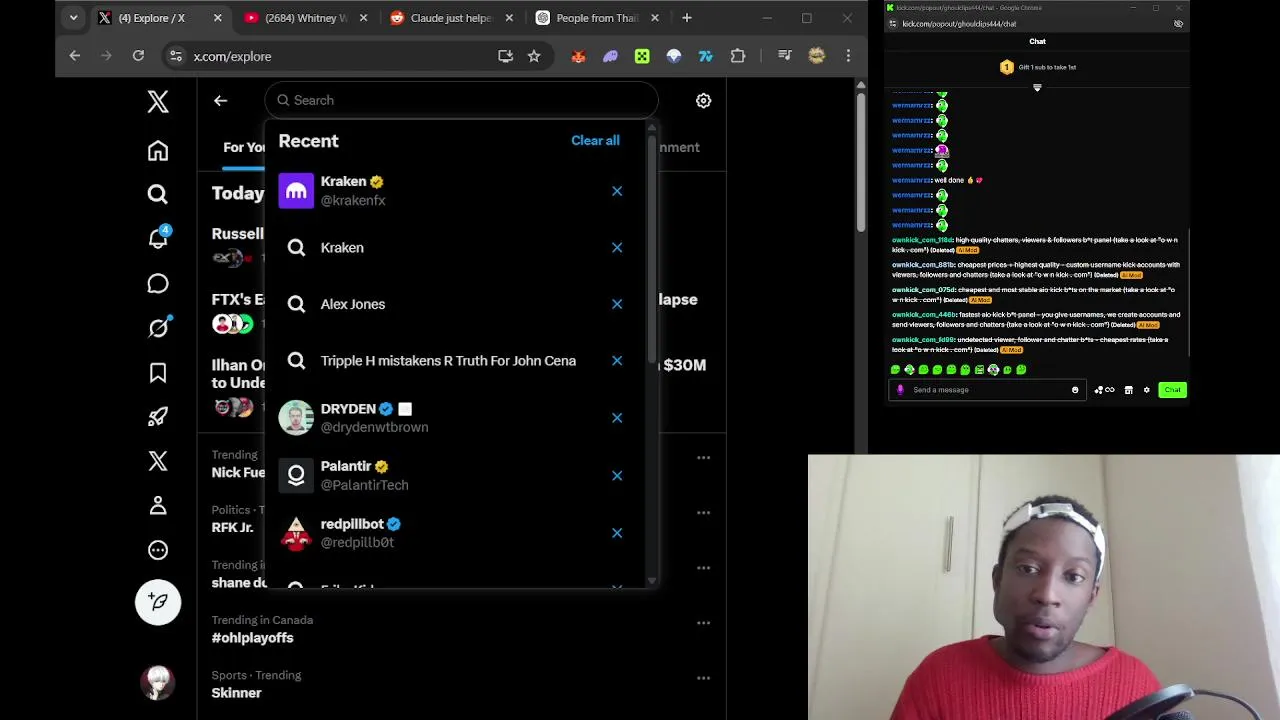Click the eye-slash icon in Kick address bar
The image size is (1280, 720).
1178,23
